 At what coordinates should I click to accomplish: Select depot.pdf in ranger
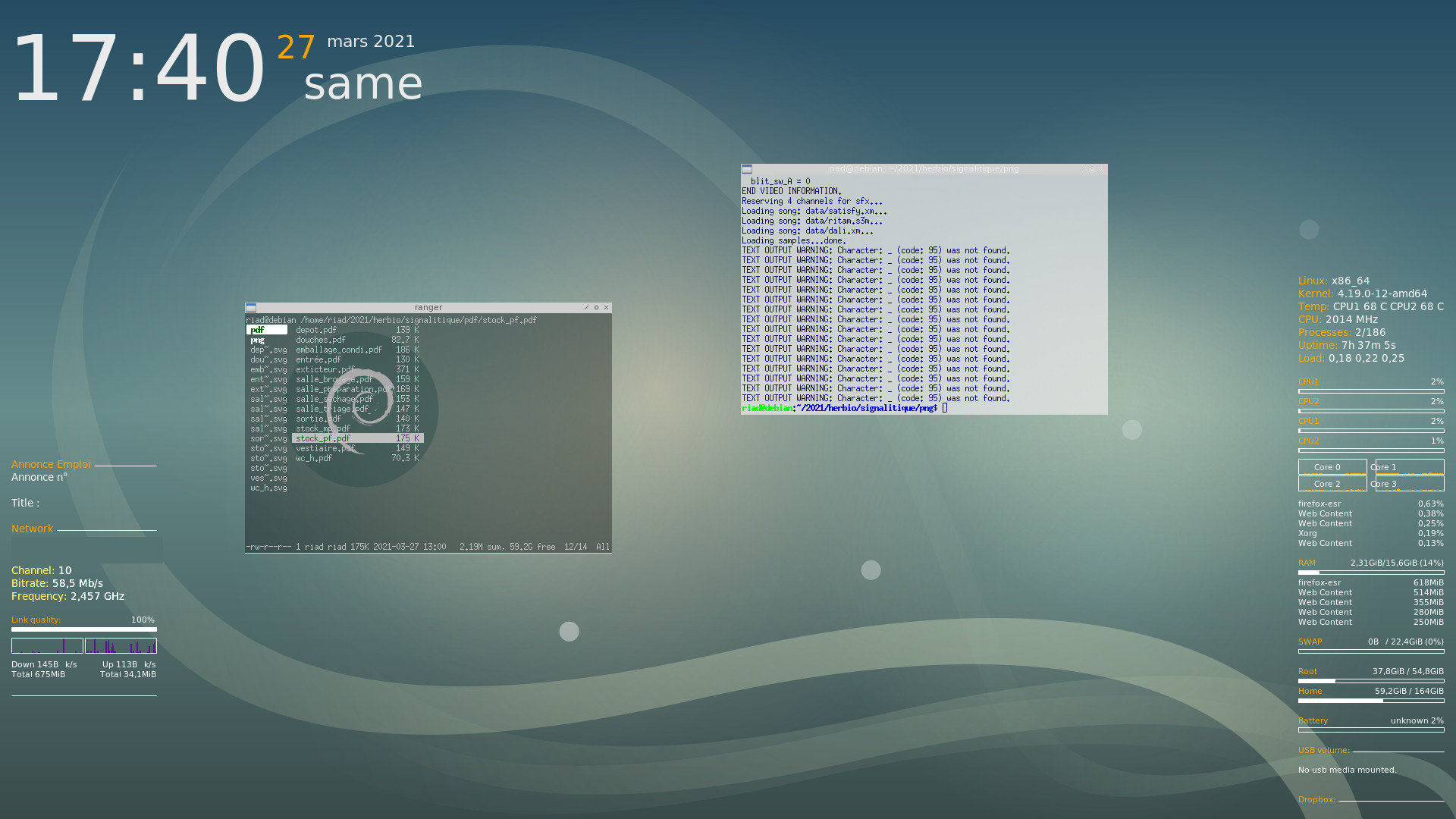[358, 330]
